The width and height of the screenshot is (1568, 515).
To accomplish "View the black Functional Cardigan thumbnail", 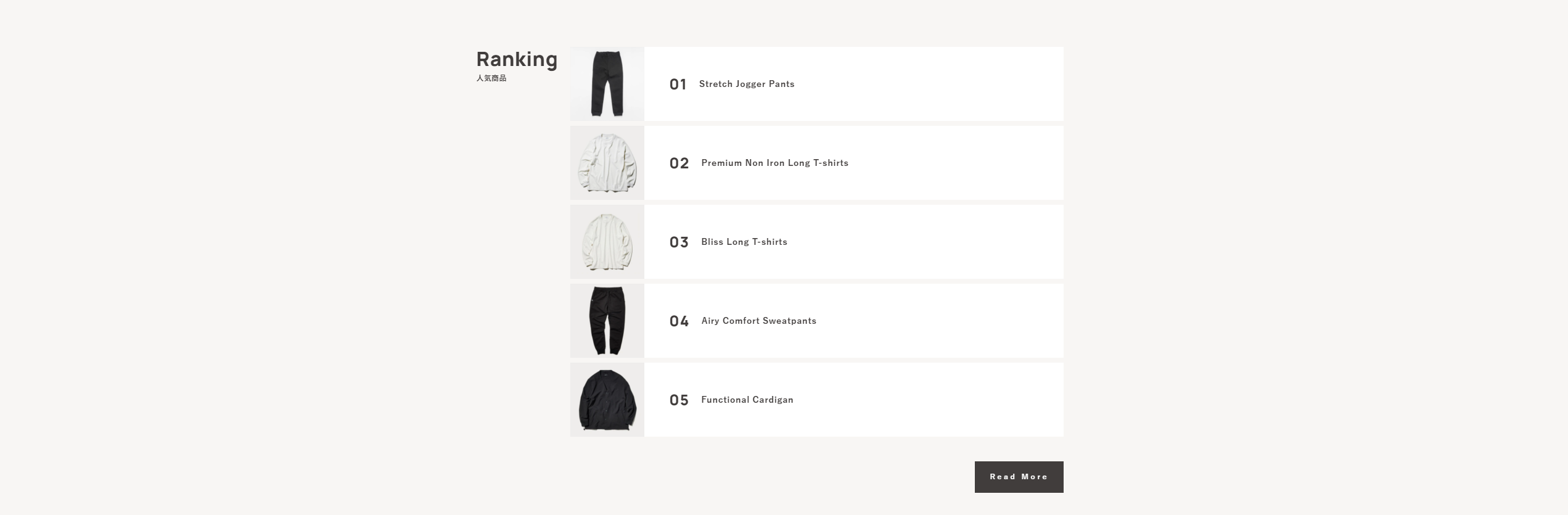I will coord(607,400).
